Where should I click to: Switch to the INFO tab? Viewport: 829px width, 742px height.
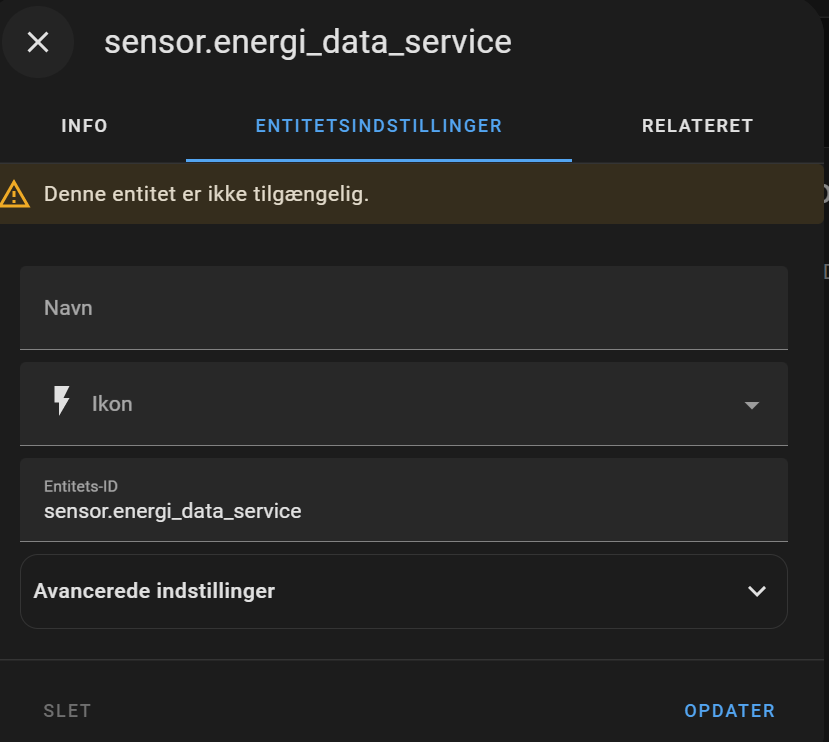84,126
